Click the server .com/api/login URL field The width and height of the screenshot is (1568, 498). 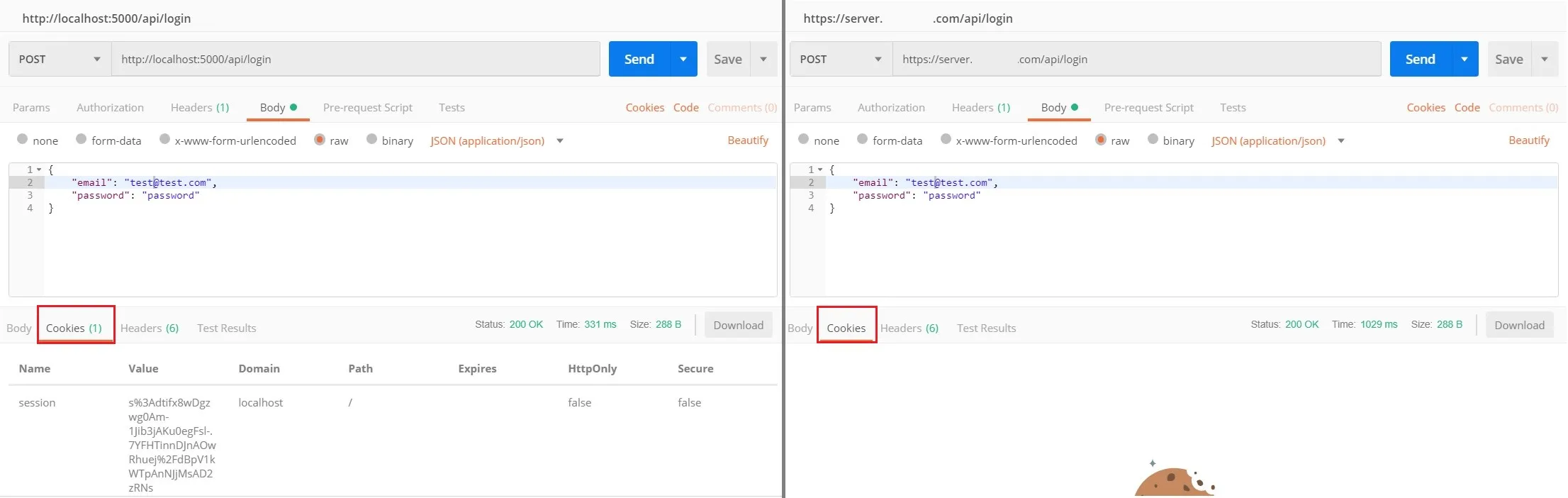(x=1137, y=59)
